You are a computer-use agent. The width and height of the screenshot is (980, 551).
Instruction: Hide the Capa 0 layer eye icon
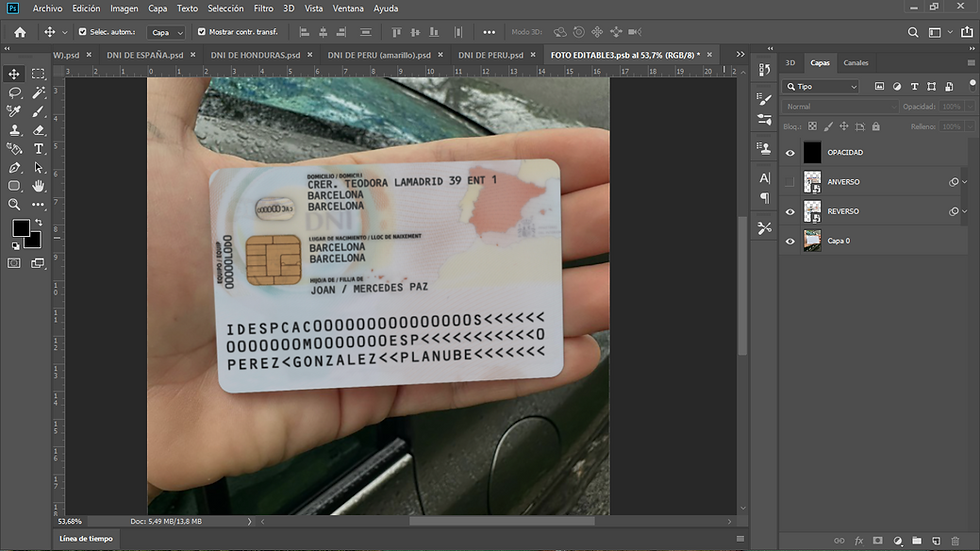[x=790, y=241]
